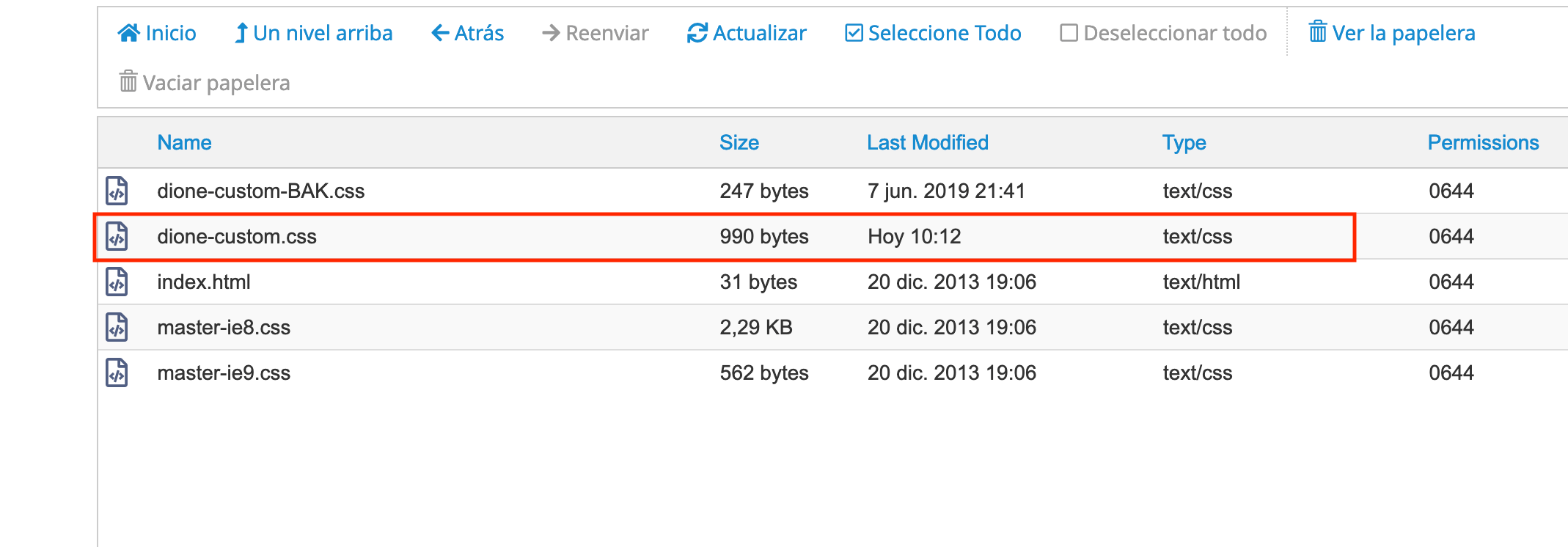Click the Deseleccionar todo checkbox

click(x=1069, y=33)
